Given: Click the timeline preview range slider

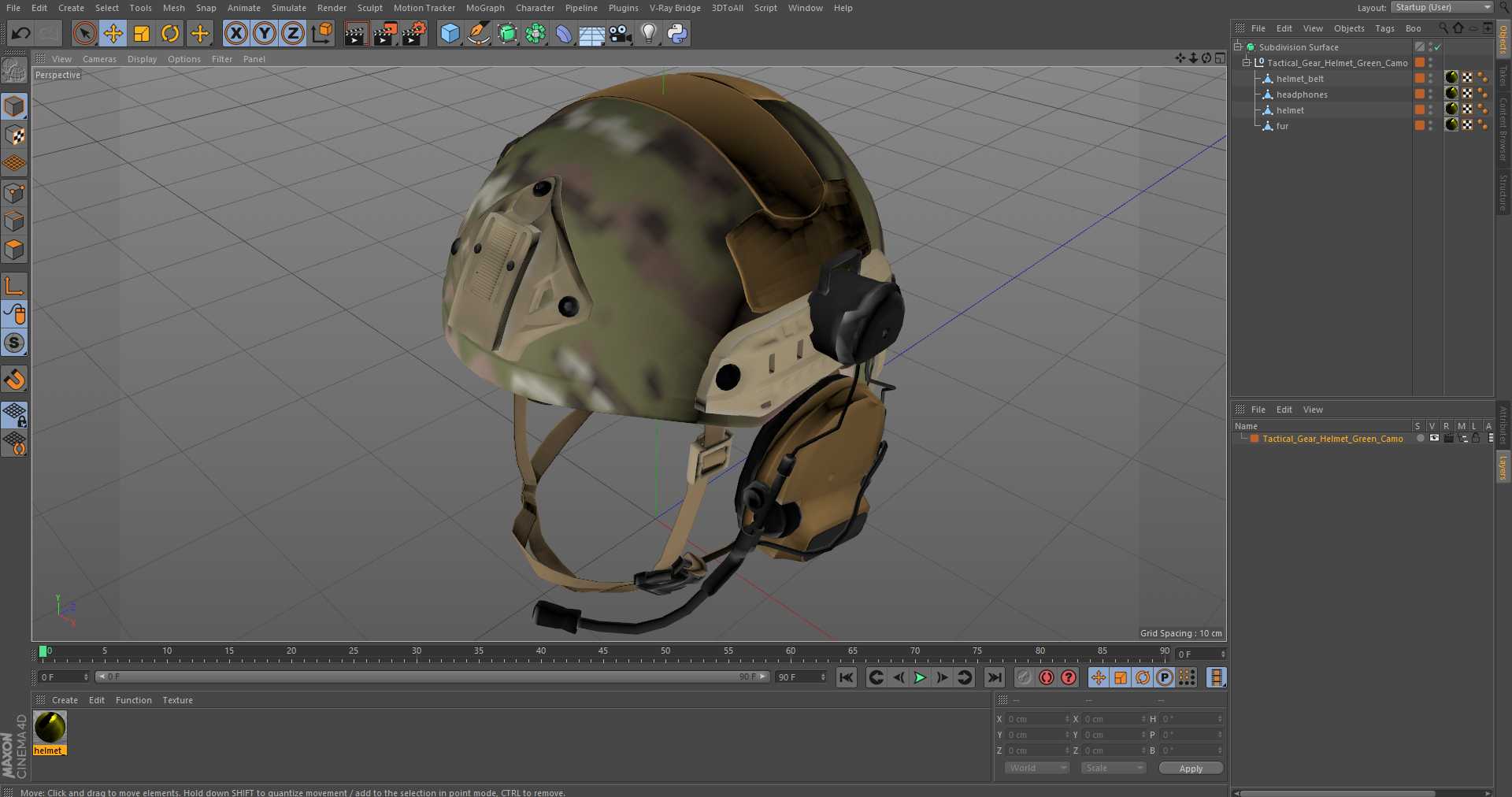Looking at the screenshot, I should click(432, 677).
